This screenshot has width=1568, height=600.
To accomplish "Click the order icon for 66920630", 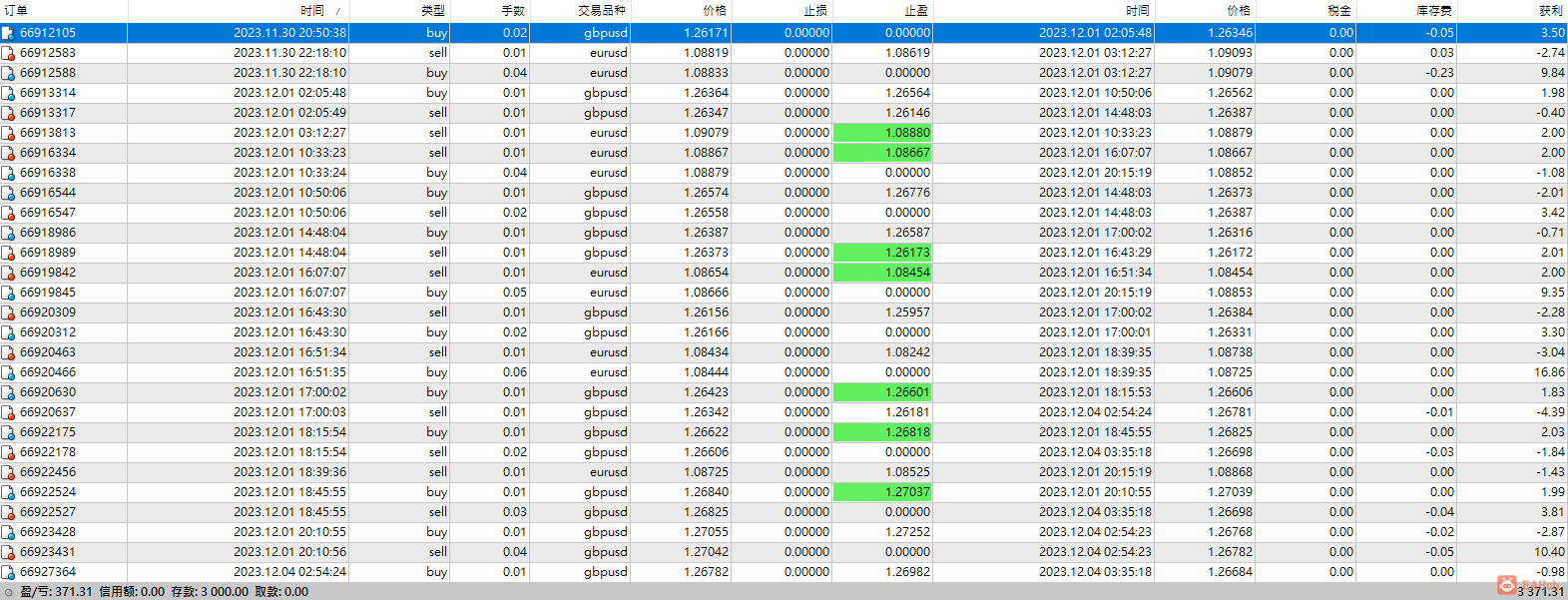I will [x=8, y=392].
